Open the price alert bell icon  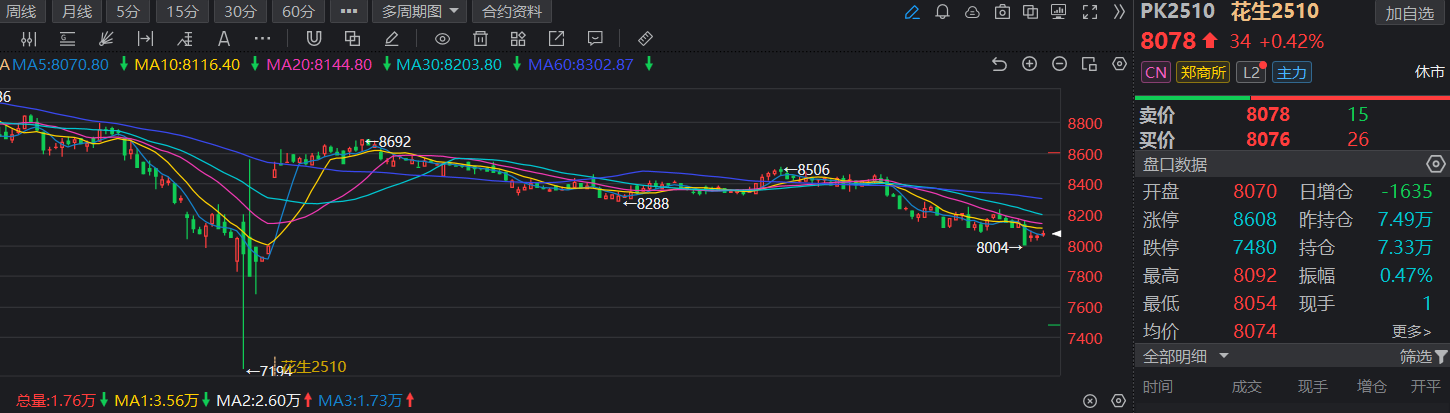(x=942, y=12)
